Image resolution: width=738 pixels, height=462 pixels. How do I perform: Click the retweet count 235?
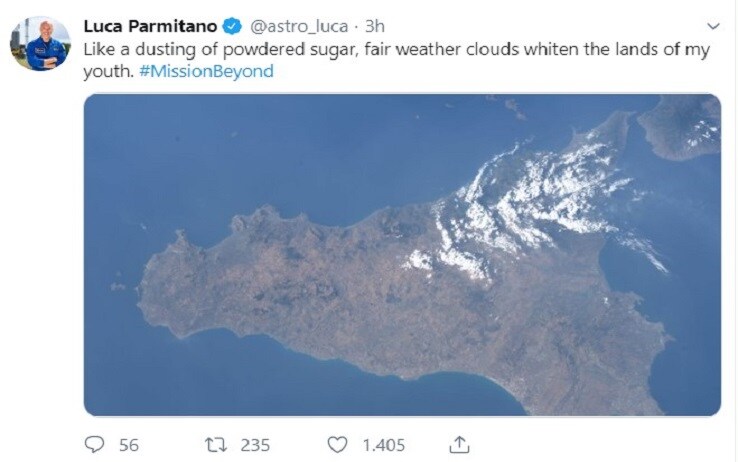[255, 445]
